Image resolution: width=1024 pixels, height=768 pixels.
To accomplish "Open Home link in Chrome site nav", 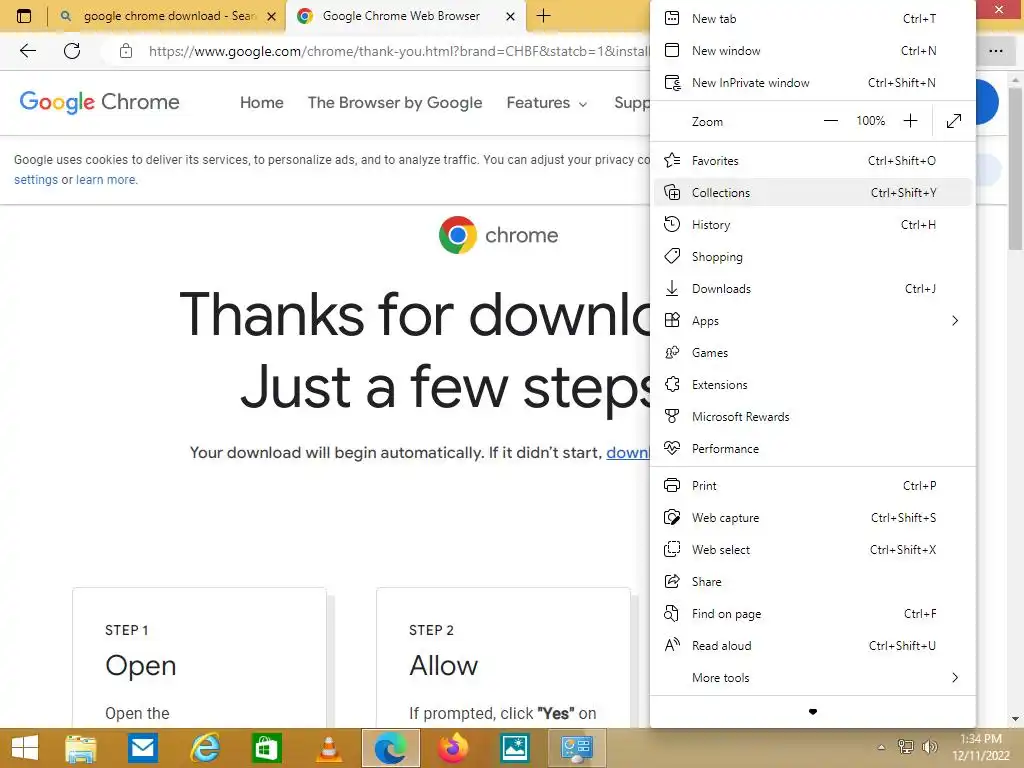I will point(261,103).
